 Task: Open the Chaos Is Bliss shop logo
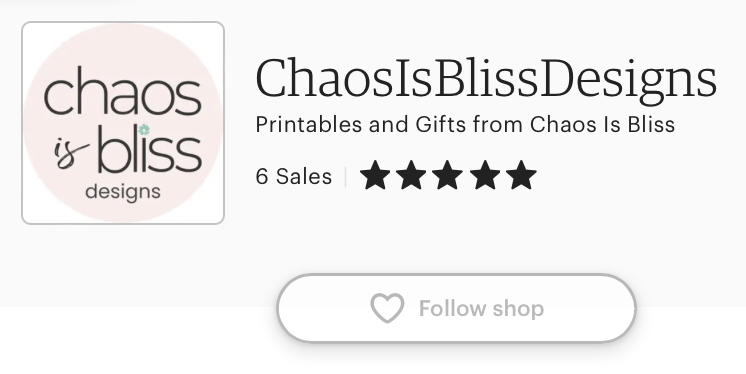[123, 123]
